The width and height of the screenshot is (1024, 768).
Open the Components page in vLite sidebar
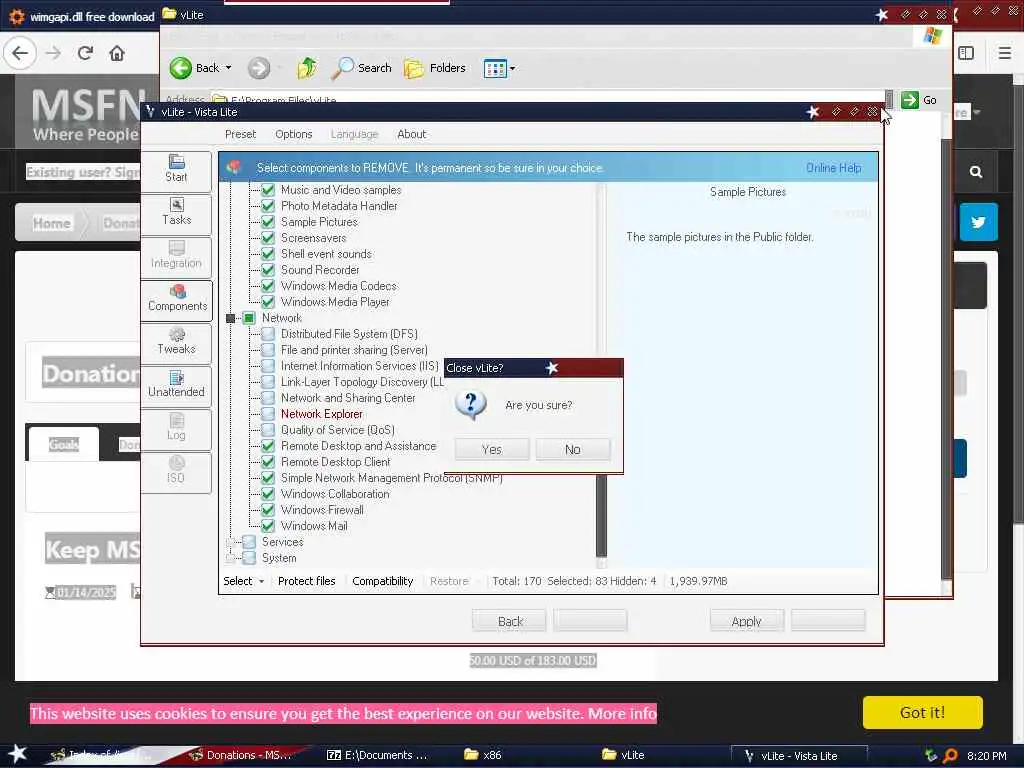coord(176,298)
